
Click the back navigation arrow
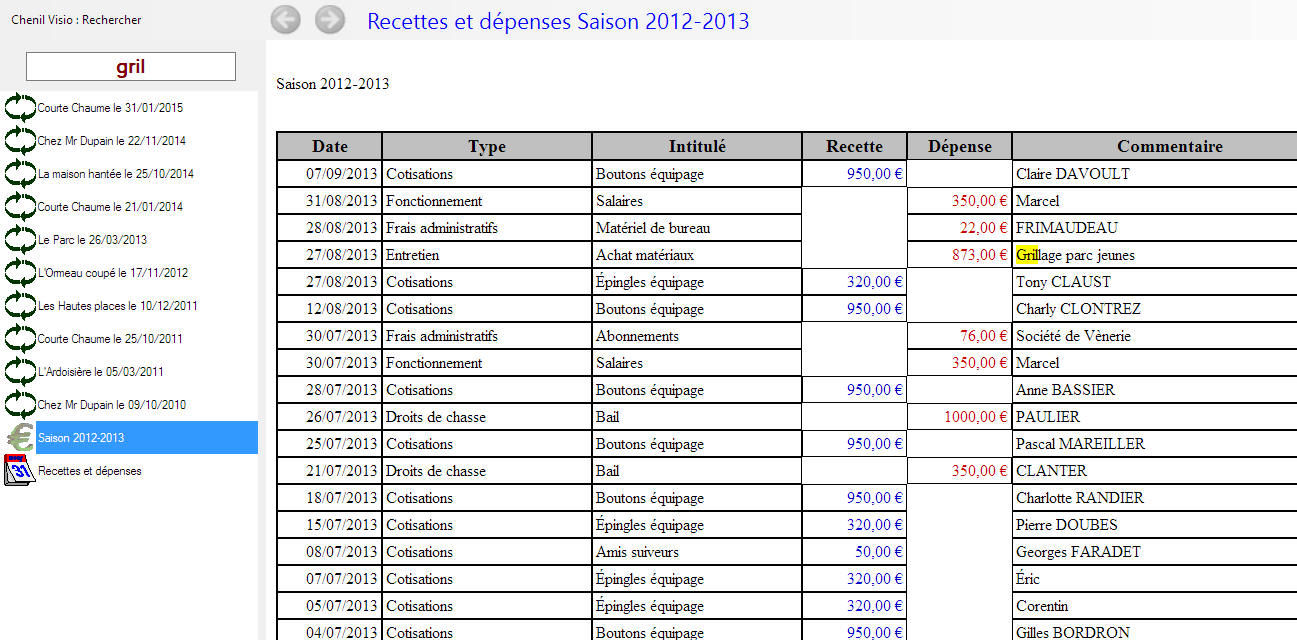[285, 20]
